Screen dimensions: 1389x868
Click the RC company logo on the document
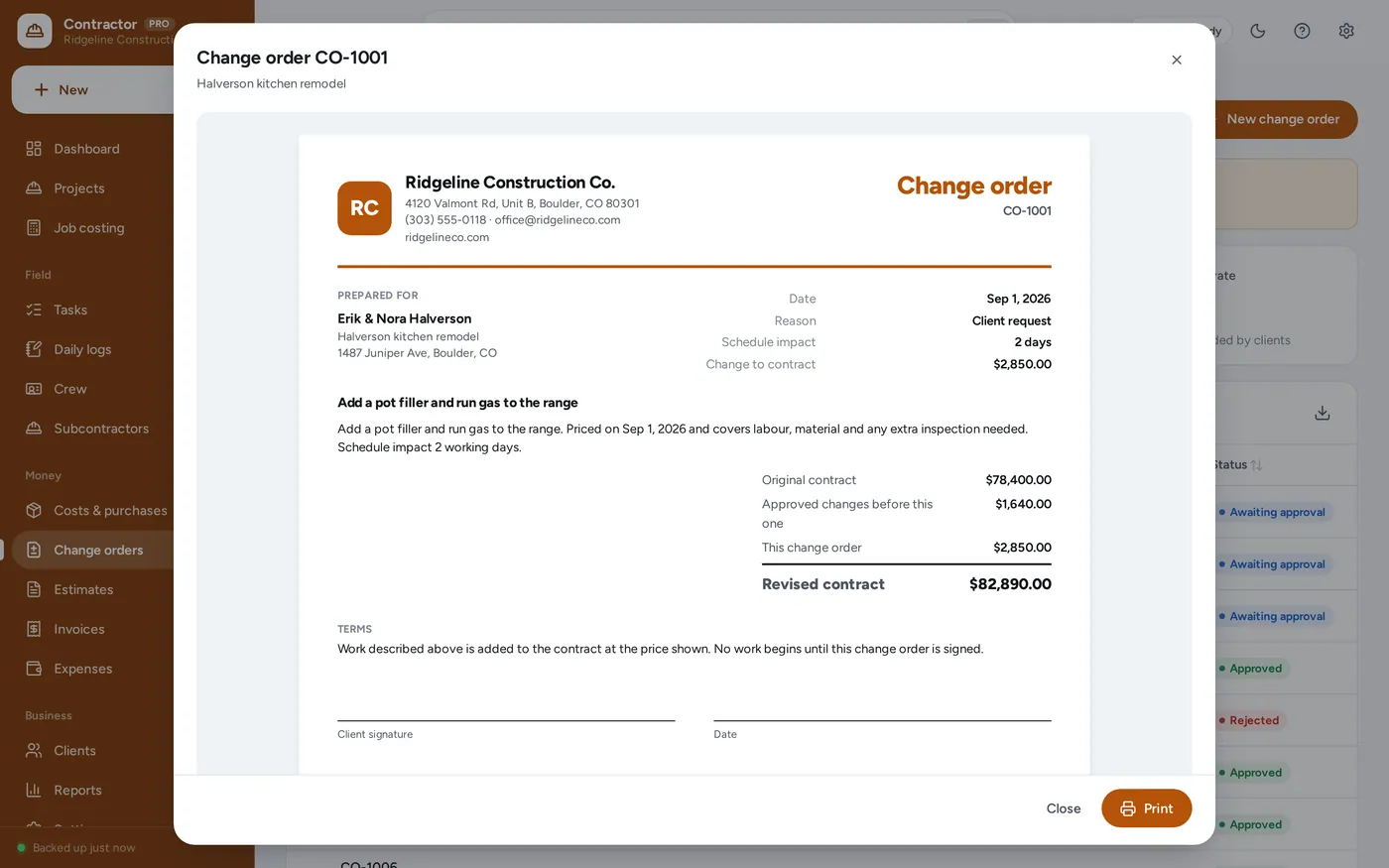click(364, 208)
